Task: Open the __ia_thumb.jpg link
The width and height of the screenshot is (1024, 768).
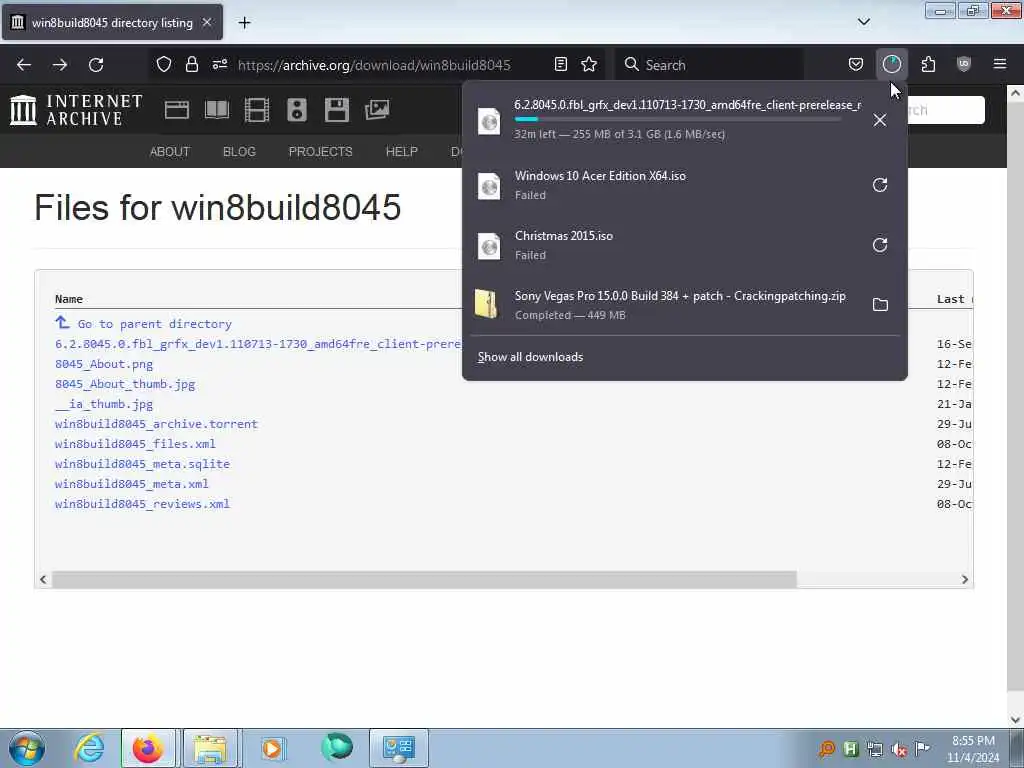Action: 104,404
